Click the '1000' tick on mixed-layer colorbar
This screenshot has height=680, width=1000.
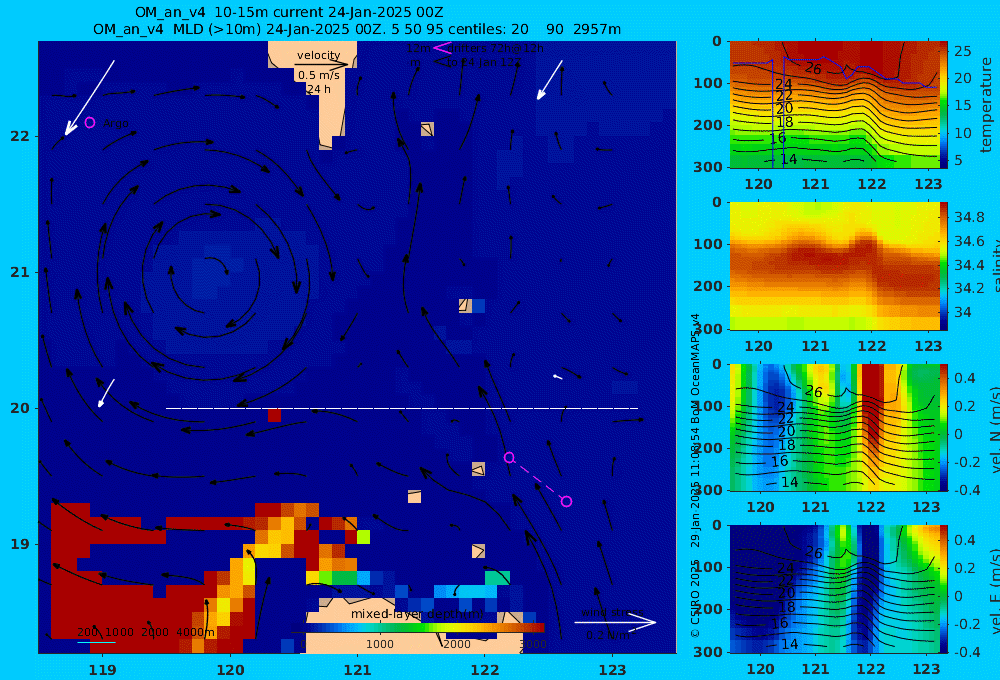tap(379, 644)
